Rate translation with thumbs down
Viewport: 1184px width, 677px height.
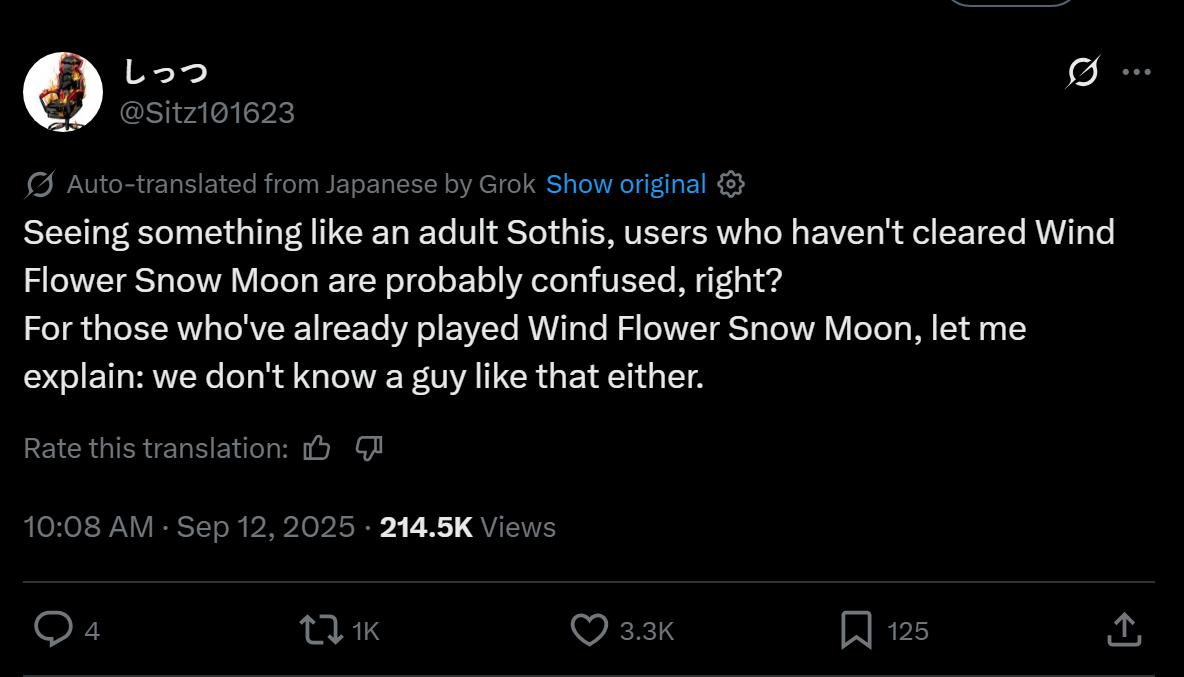(x=369, y=448)
